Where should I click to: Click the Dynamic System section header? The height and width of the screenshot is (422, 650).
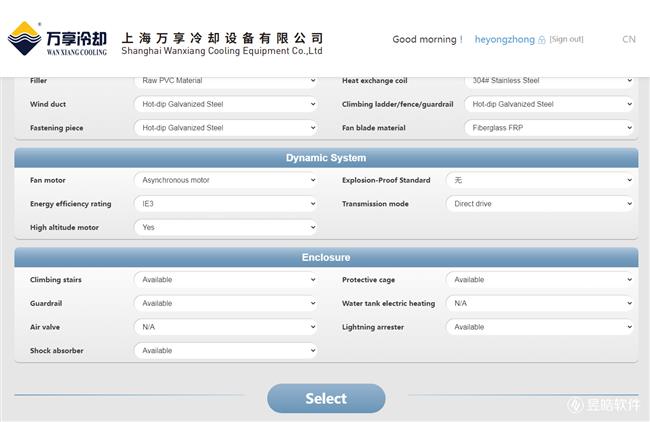[x=326, y=158]
